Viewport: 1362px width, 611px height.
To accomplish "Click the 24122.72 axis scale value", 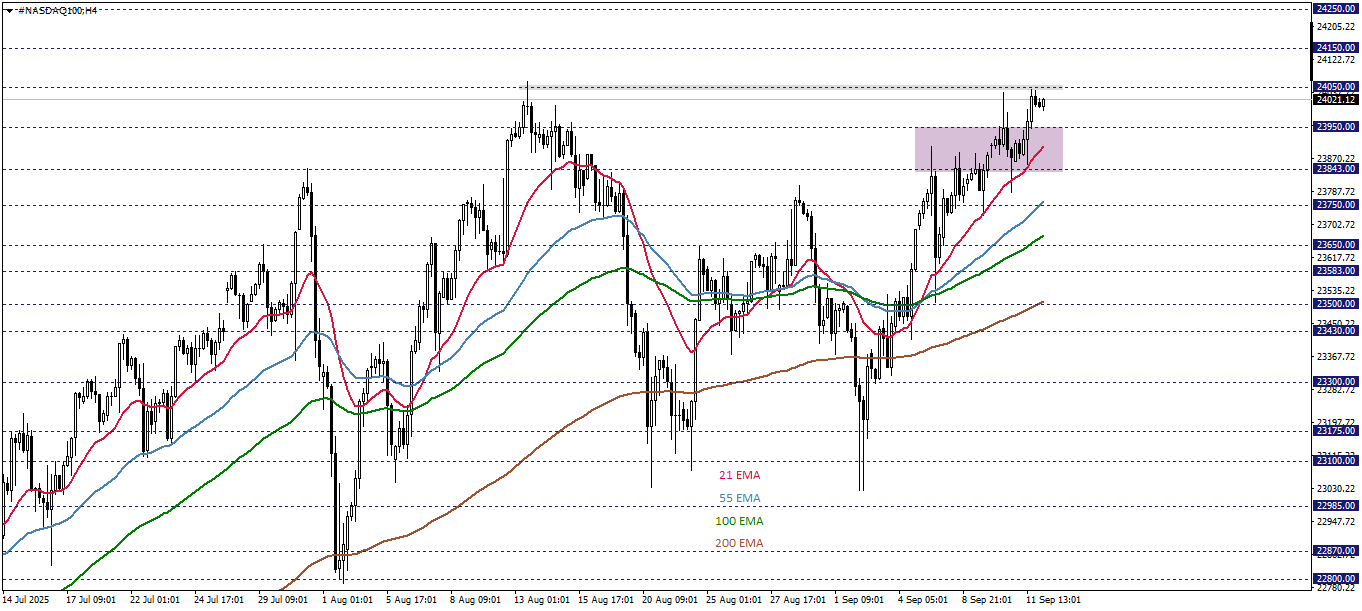I will [1337, 60].
